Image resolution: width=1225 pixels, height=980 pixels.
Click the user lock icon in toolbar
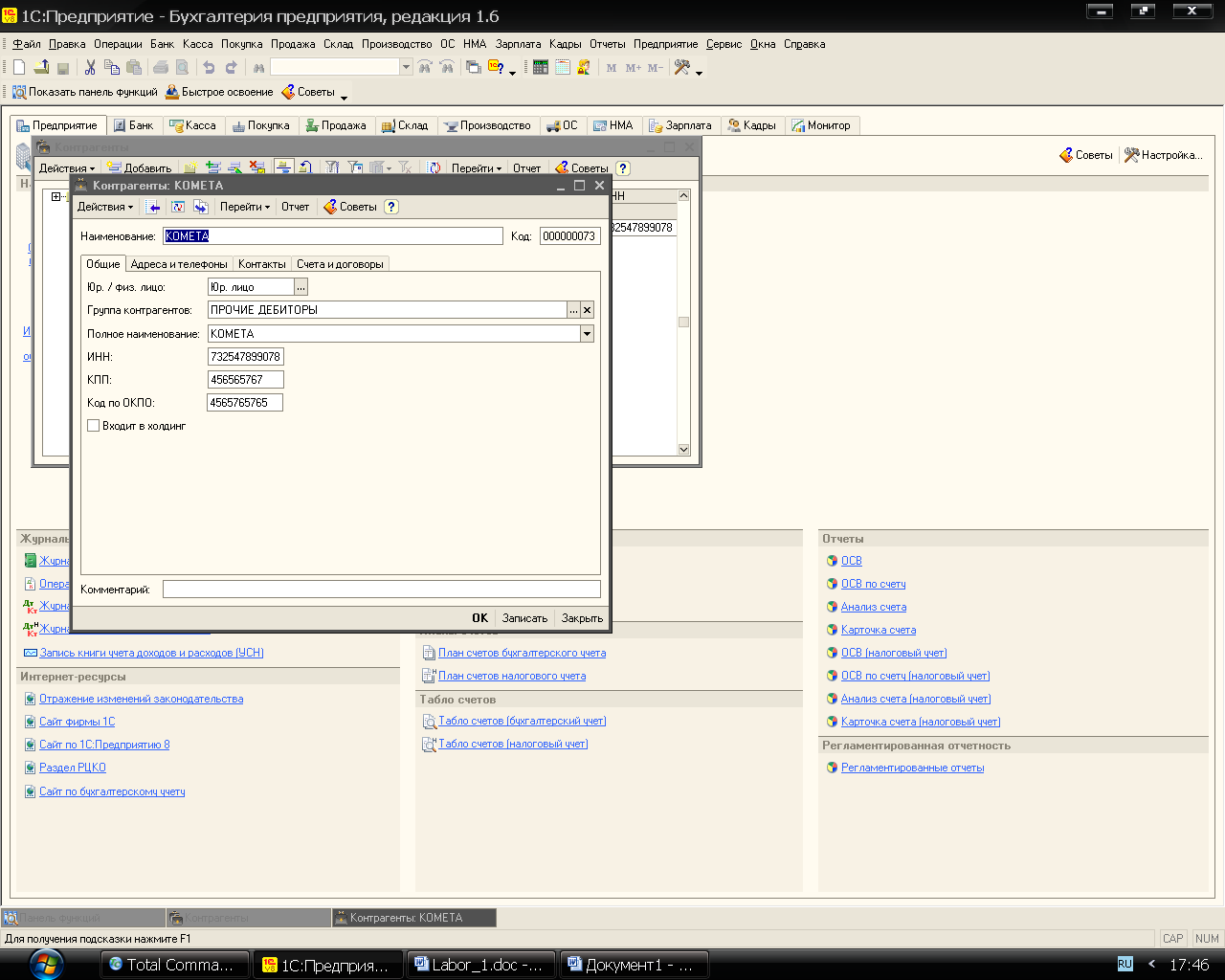click(x=584, y=67)
